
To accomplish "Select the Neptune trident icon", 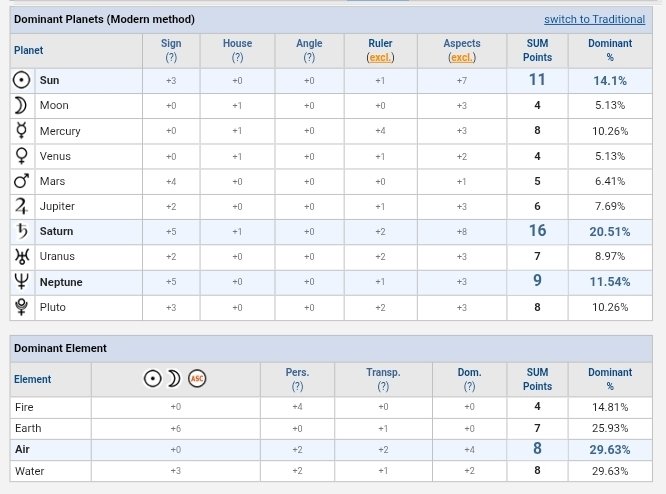I will pos(21,282).
